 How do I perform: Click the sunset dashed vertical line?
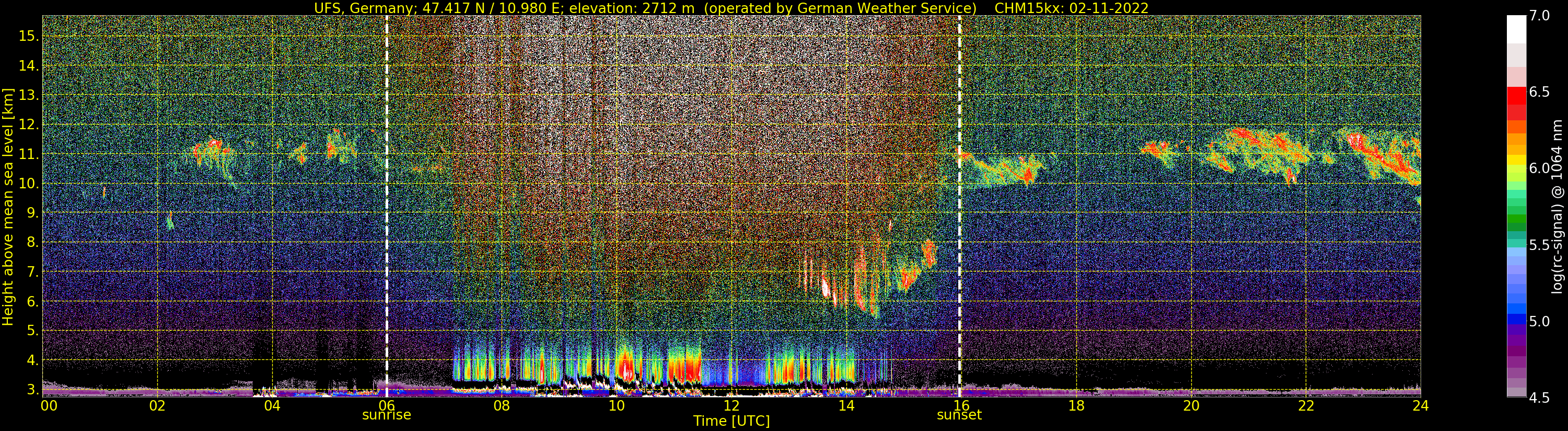pos(960,206)
